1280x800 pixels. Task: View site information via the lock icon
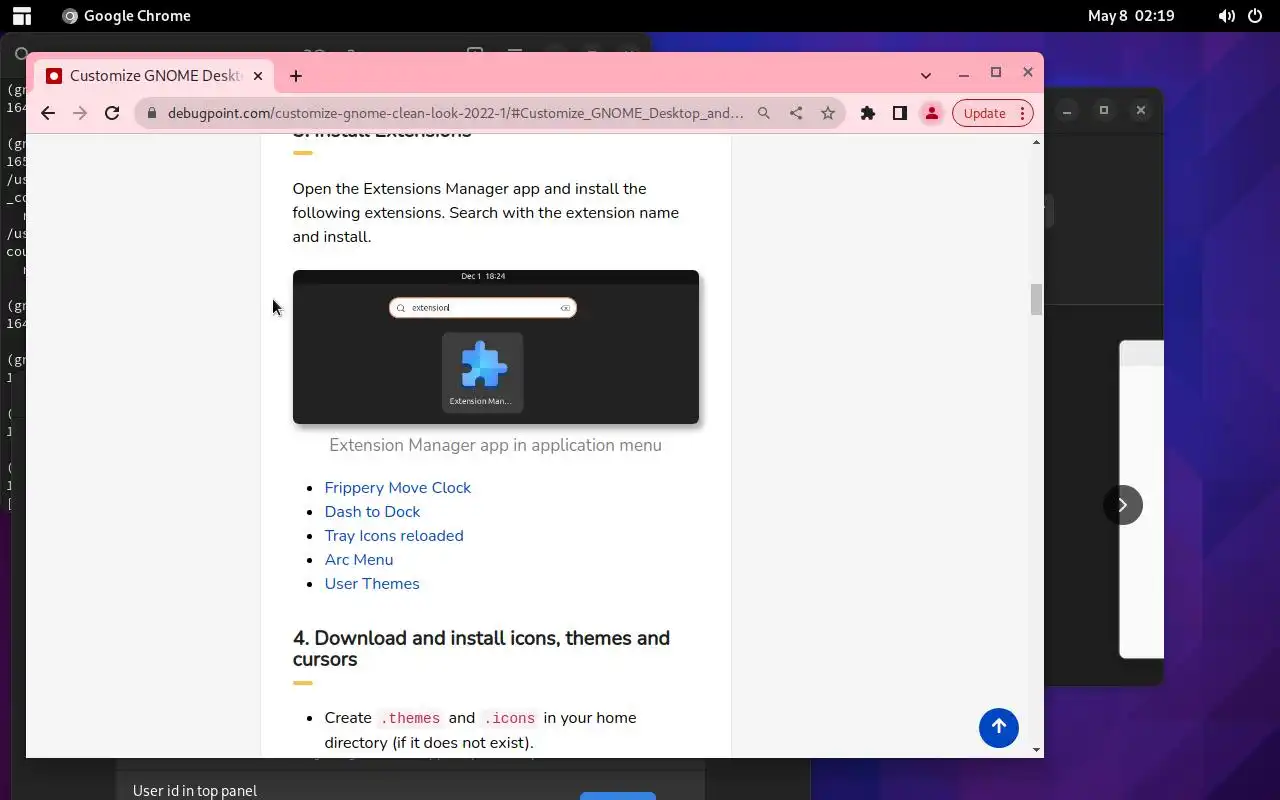pos(152,113)
